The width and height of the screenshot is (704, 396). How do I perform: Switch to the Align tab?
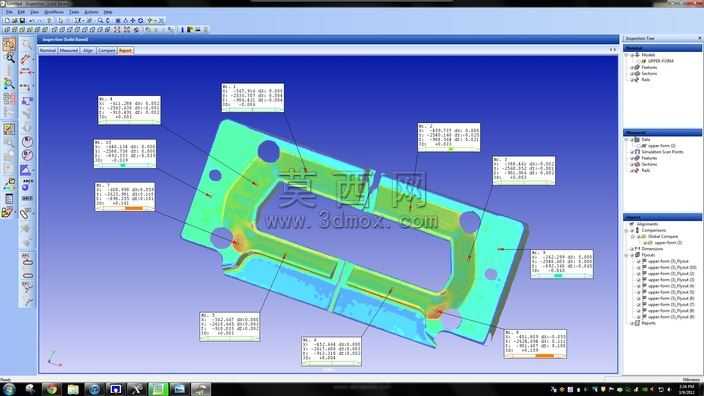coord(88,51)
